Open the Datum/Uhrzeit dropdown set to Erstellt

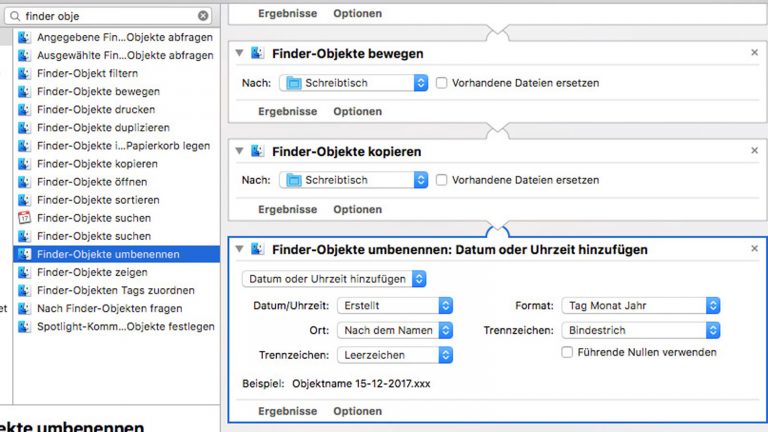point(395,306)
